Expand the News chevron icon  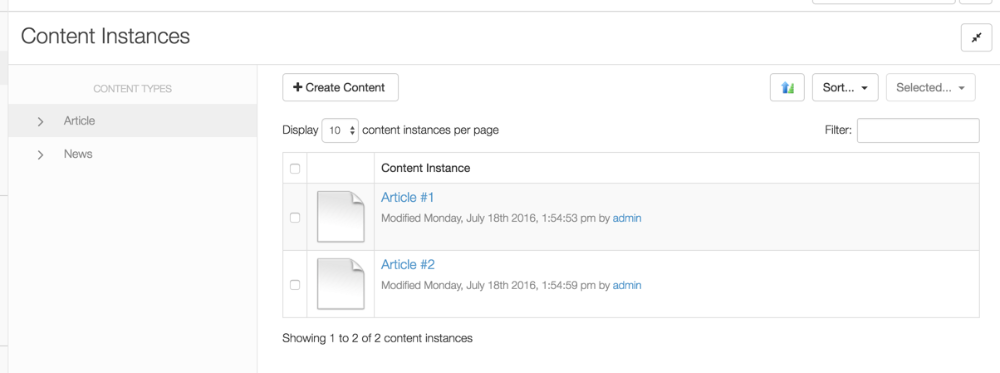(x=41, y=155)
